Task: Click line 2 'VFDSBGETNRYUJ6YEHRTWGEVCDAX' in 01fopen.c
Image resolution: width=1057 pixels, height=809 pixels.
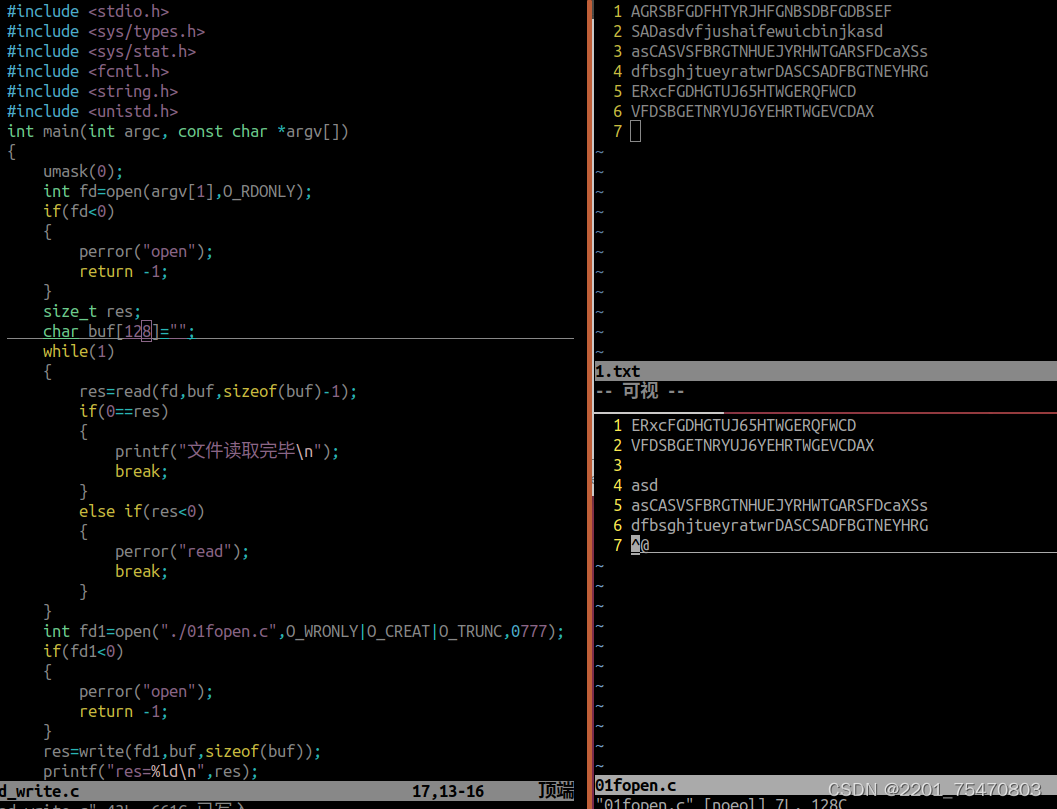Action: (752, 446)
